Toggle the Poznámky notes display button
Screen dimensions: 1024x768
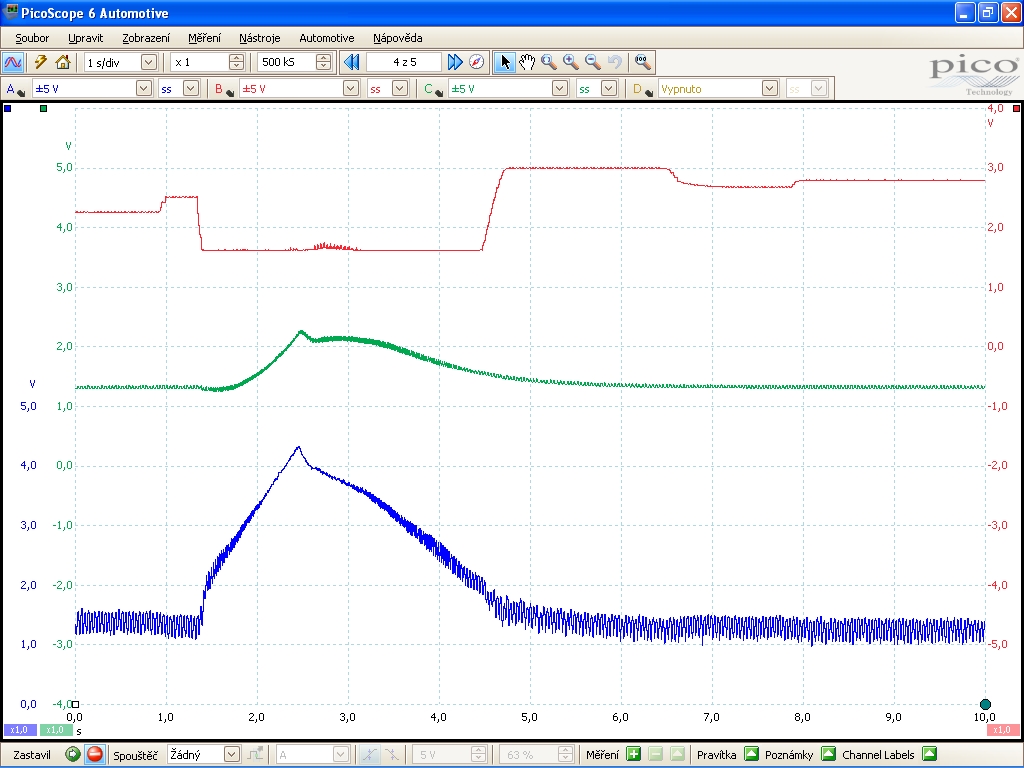(827, 754)
